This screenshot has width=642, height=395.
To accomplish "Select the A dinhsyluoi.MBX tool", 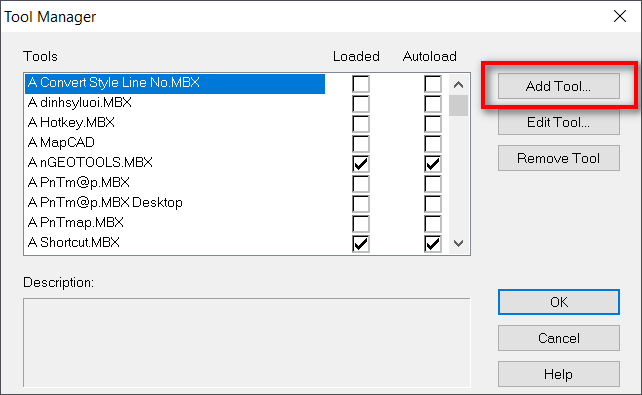I will [x=175, y=102].
